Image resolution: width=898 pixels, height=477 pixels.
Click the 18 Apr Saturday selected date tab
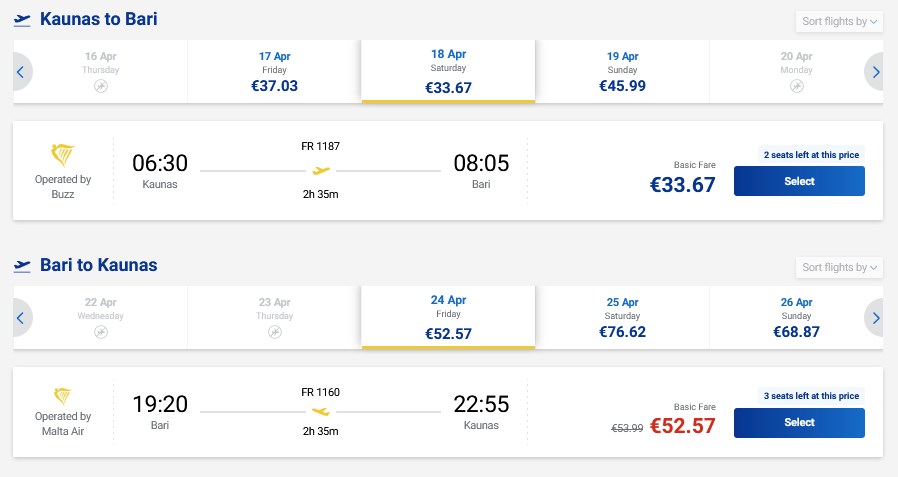point(448,71)
